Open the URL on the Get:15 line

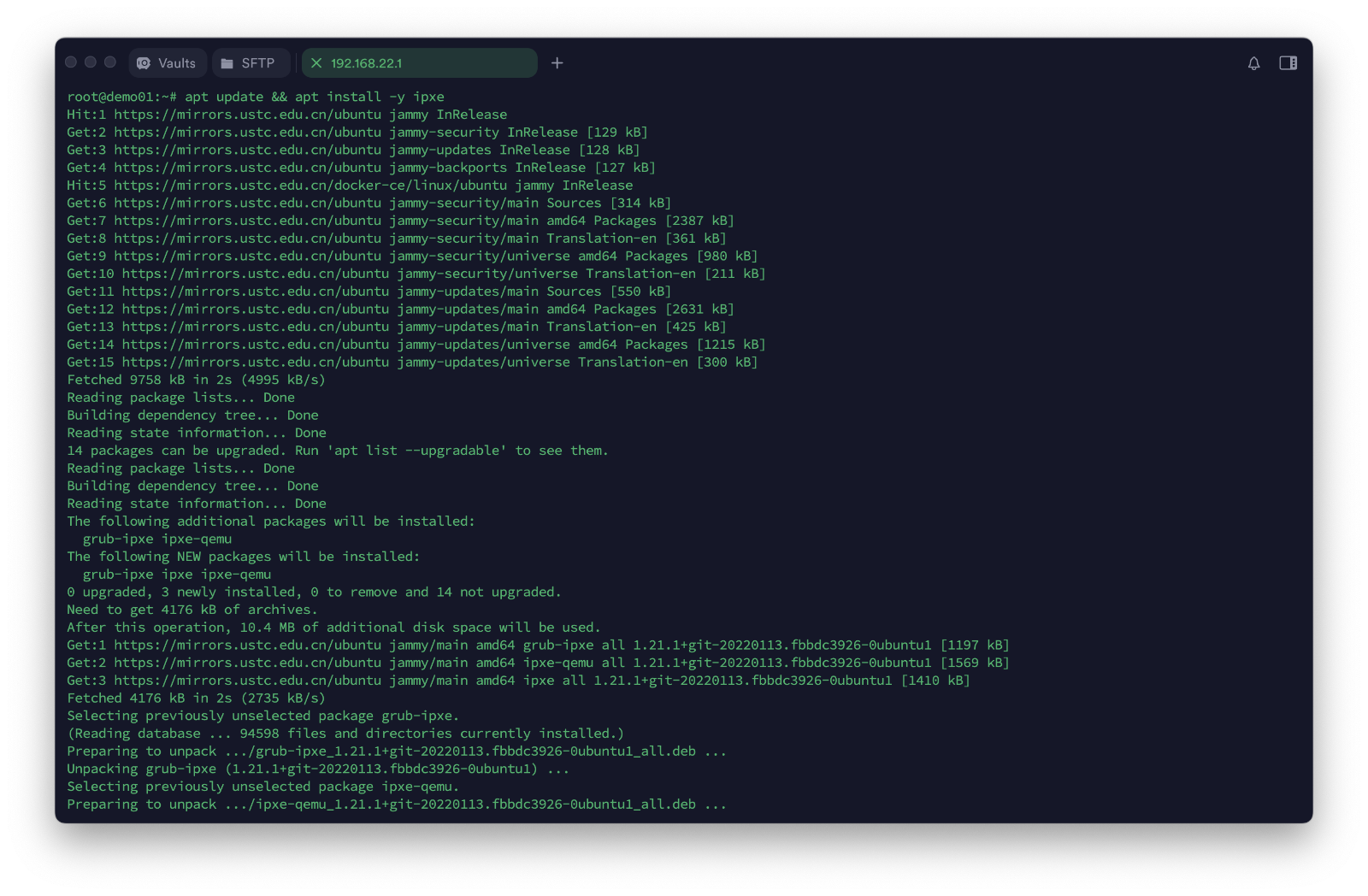[x=255, y=363]
